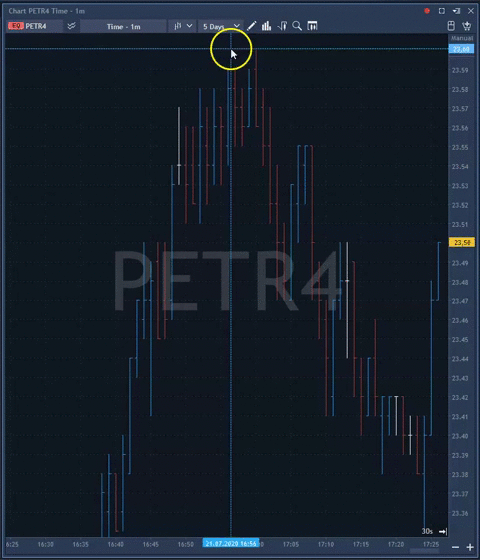The image size is (480, 560).
Task: Click the detach panel arrow icon
Action: 456,11
